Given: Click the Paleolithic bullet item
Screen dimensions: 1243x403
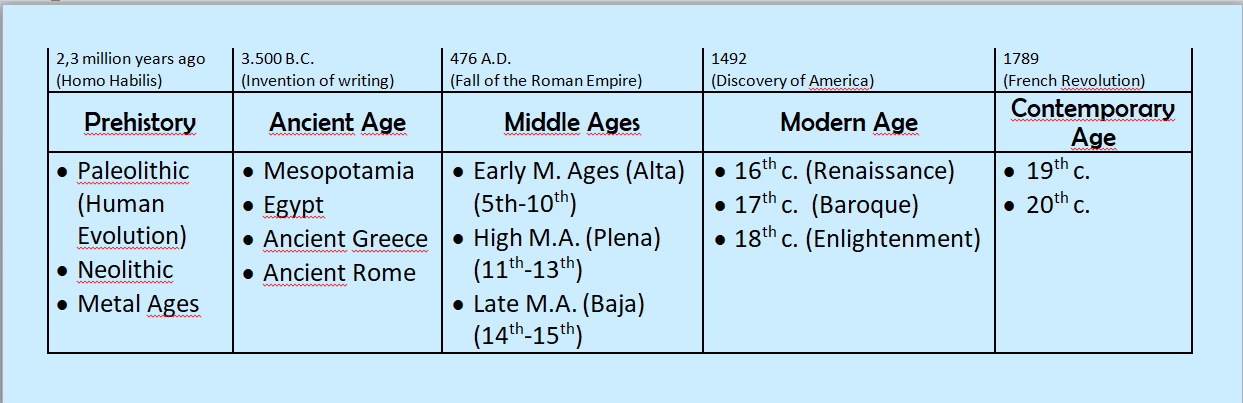Looking at the screenshot, I should tap(133, 171).
